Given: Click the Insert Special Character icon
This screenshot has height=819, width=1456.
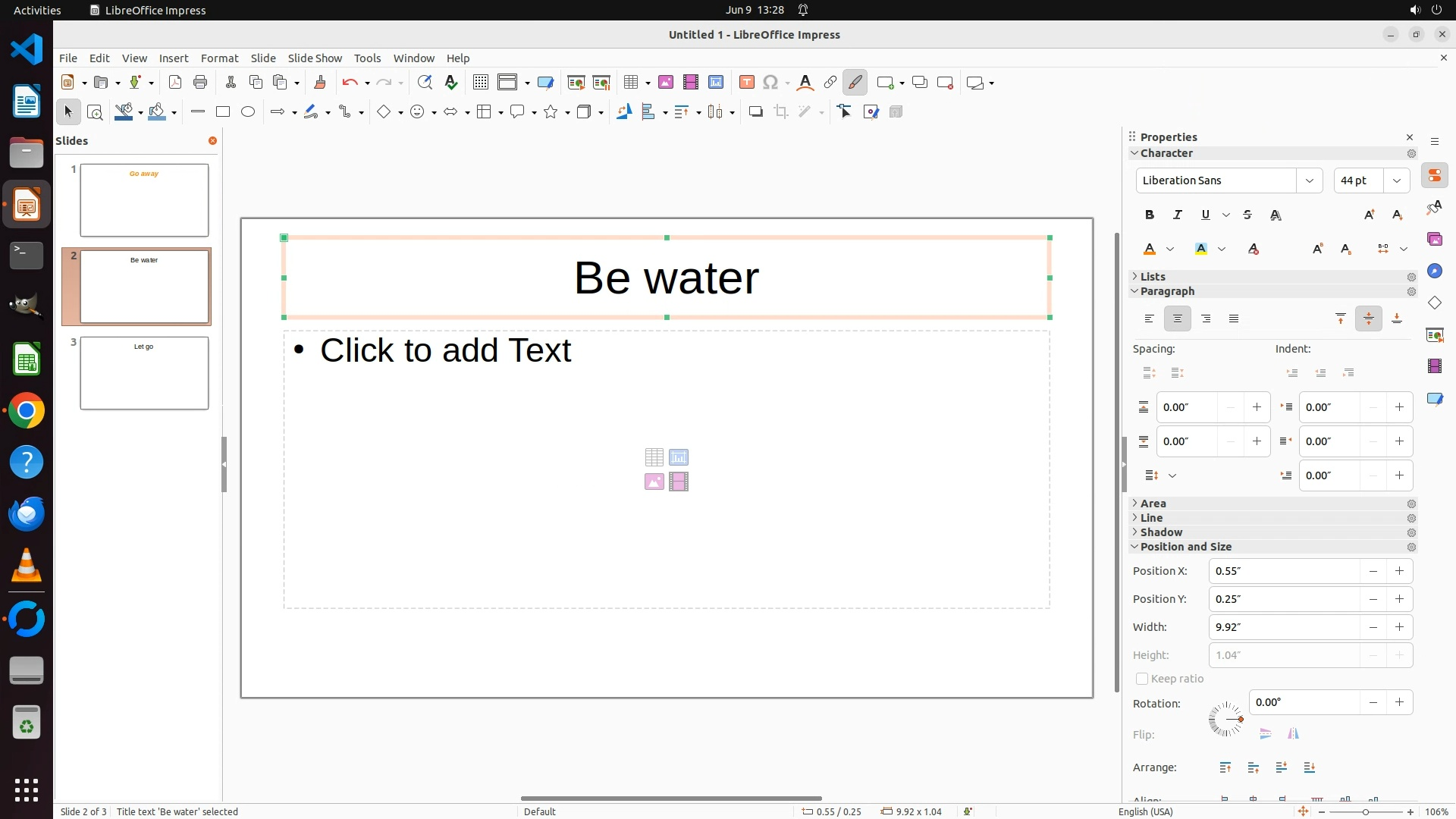Looking at the screenshot, I should 770,83.
